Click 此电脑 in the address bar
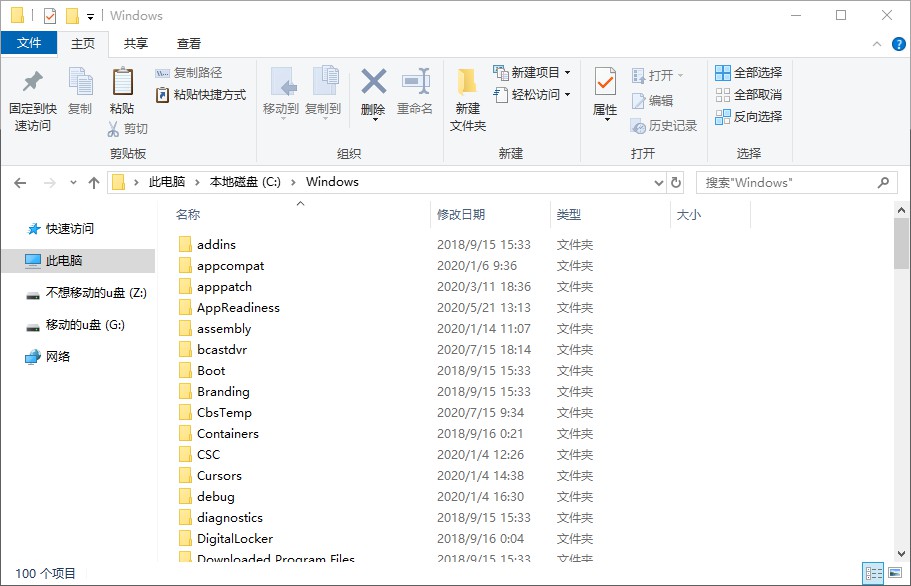This screenshot has width=911, height=586. pos(167,182)
